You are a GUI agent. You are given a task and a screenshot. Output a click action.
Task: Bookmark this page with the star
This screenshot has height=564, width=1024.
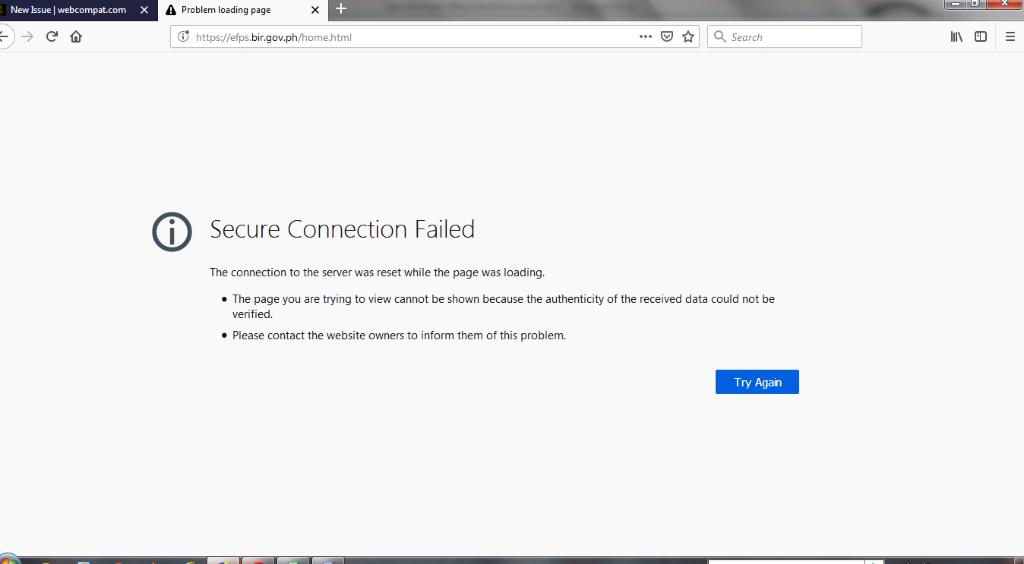688,37
